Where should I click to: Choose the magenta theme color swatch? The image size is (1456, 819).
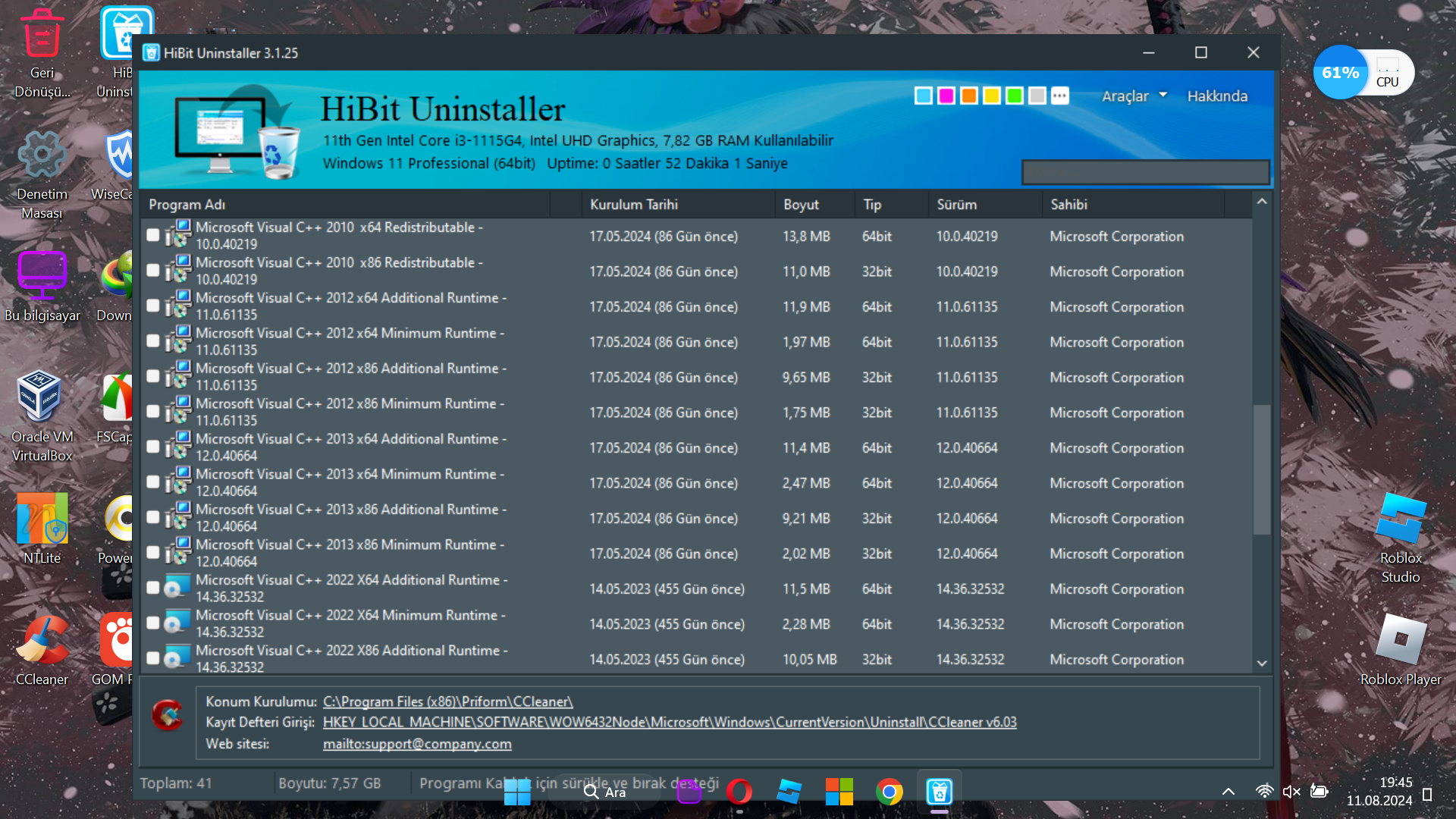[x=946, y=96]
